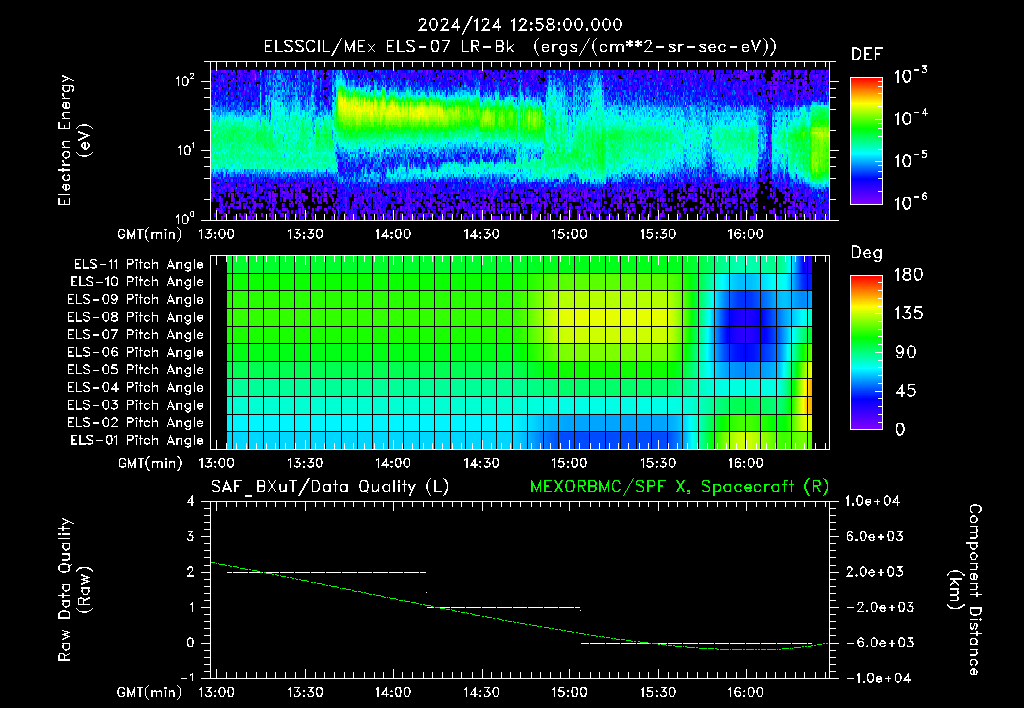The width and height of the screenshot is (1024, 708).
Task: Select the ELS-03 Pitch Angle row label
Action: [136, 406]
